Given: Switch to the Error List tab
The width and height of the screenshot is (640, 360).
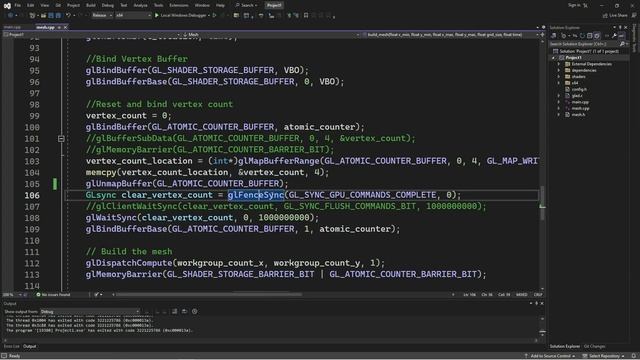Looking at the screenshot, I should (x=11, y=346).
